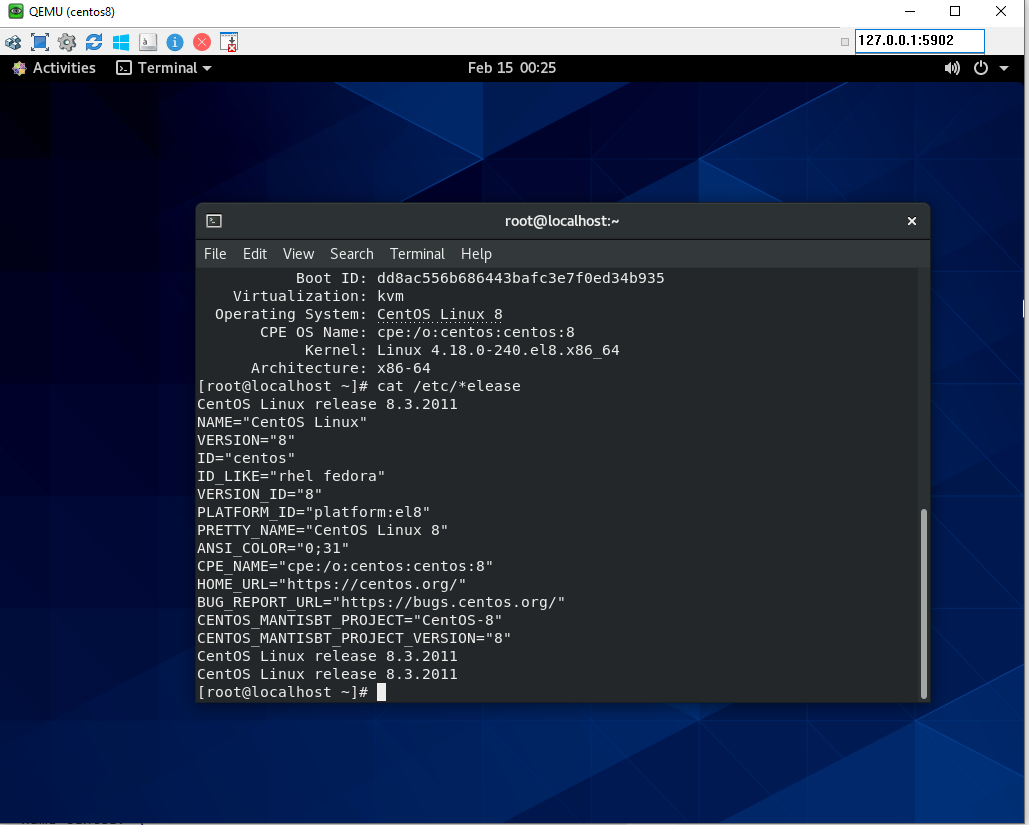This screenshot has width=1029, height=825.
Task: Toggle full screen mode icon
Action: click(x=40, y=42)
